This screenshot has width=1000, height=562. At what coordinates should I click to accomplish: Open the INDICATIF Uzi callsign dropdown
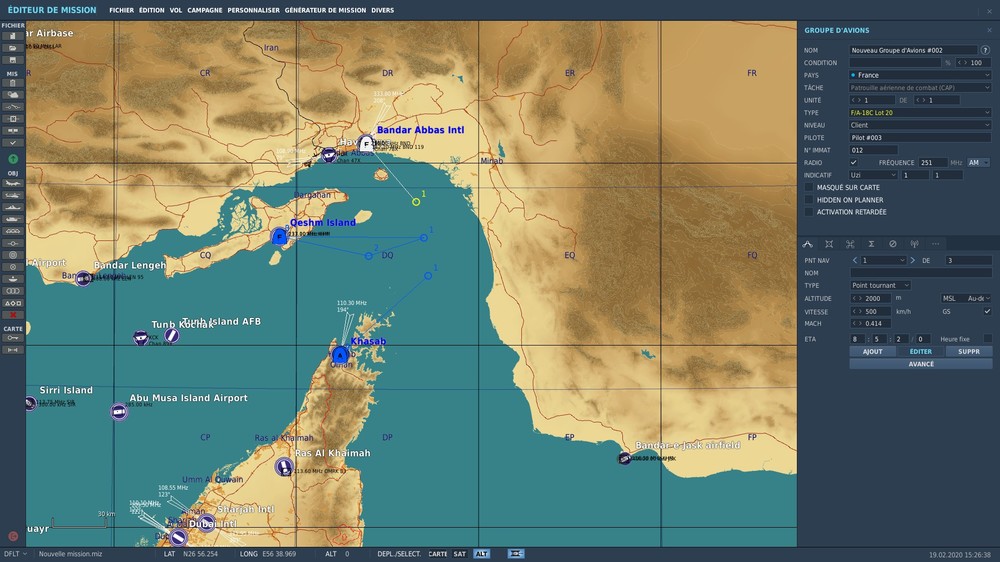point(873,175)
